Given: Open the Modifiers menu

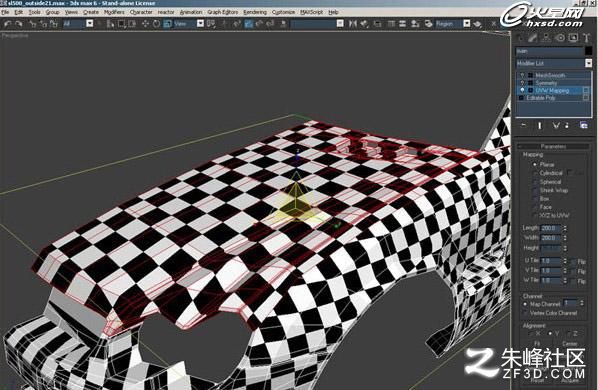Looking at the screenshot, I should 114,12.
